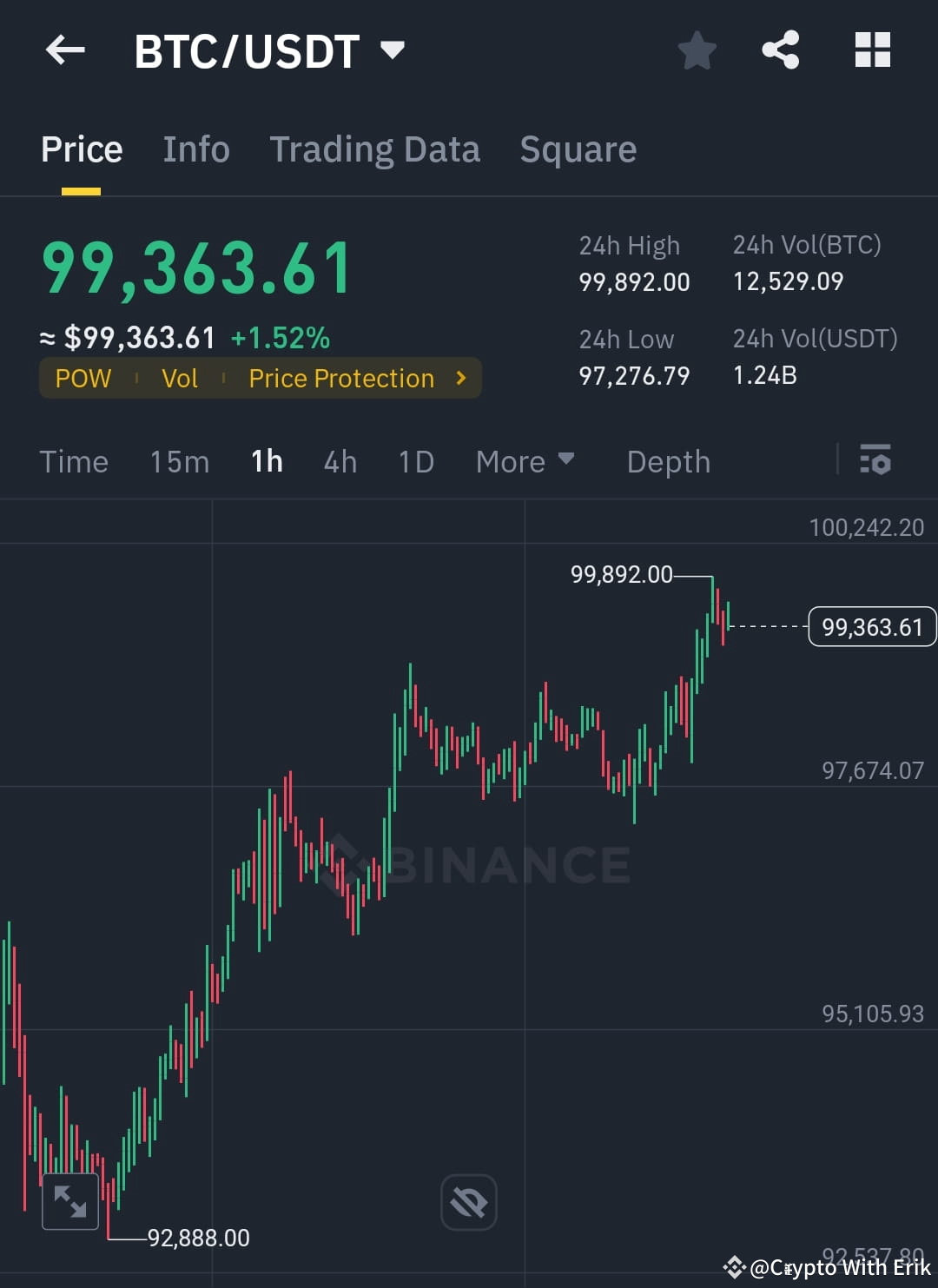Screen dimensions: 938x1288
Task: Open the grid menu icon top right
Action: [872, 50]
